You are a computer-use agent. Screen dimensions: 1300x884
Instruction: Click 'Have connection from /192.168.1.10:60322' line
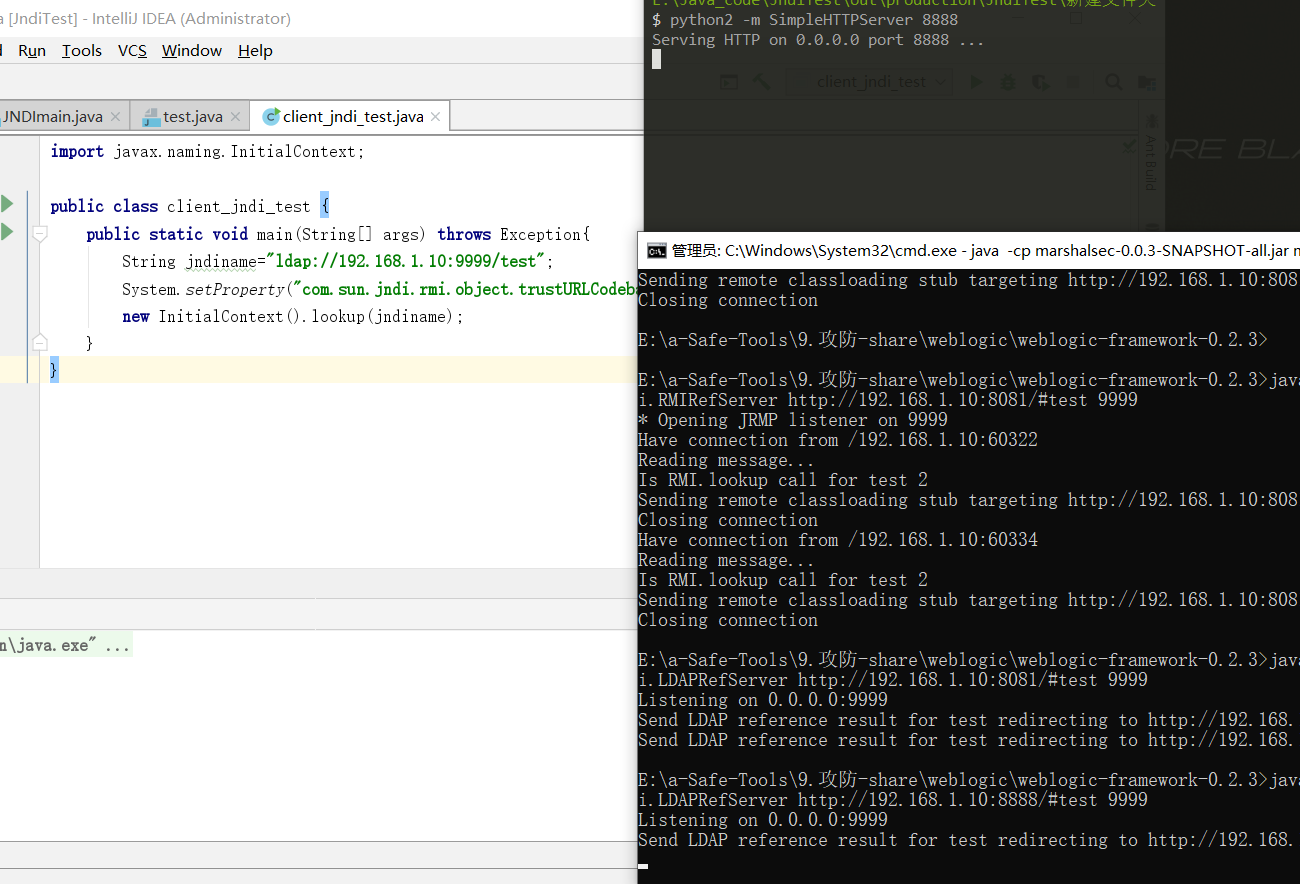point(838,440)
